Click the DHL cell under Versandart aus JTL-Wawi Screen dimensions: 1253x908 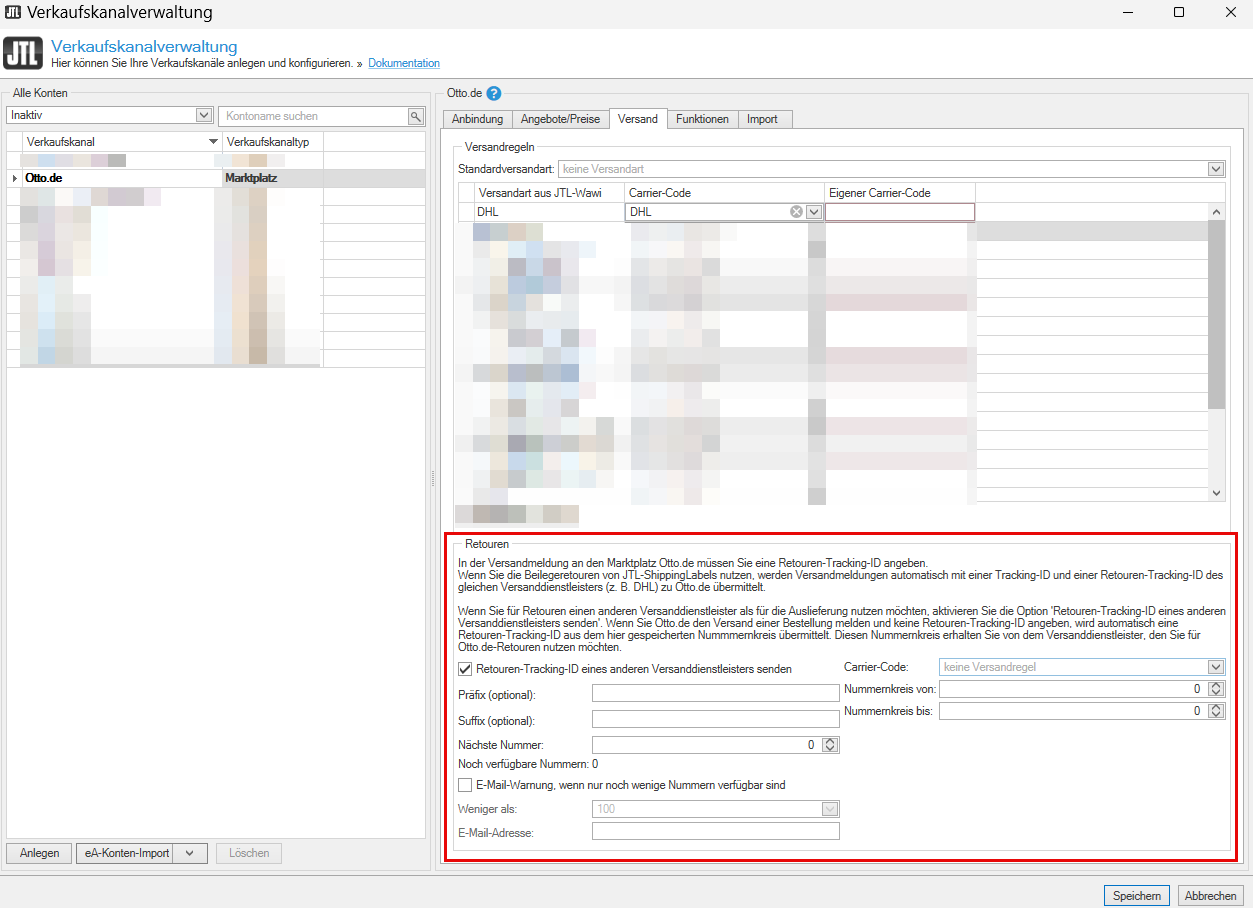point(549,212)
